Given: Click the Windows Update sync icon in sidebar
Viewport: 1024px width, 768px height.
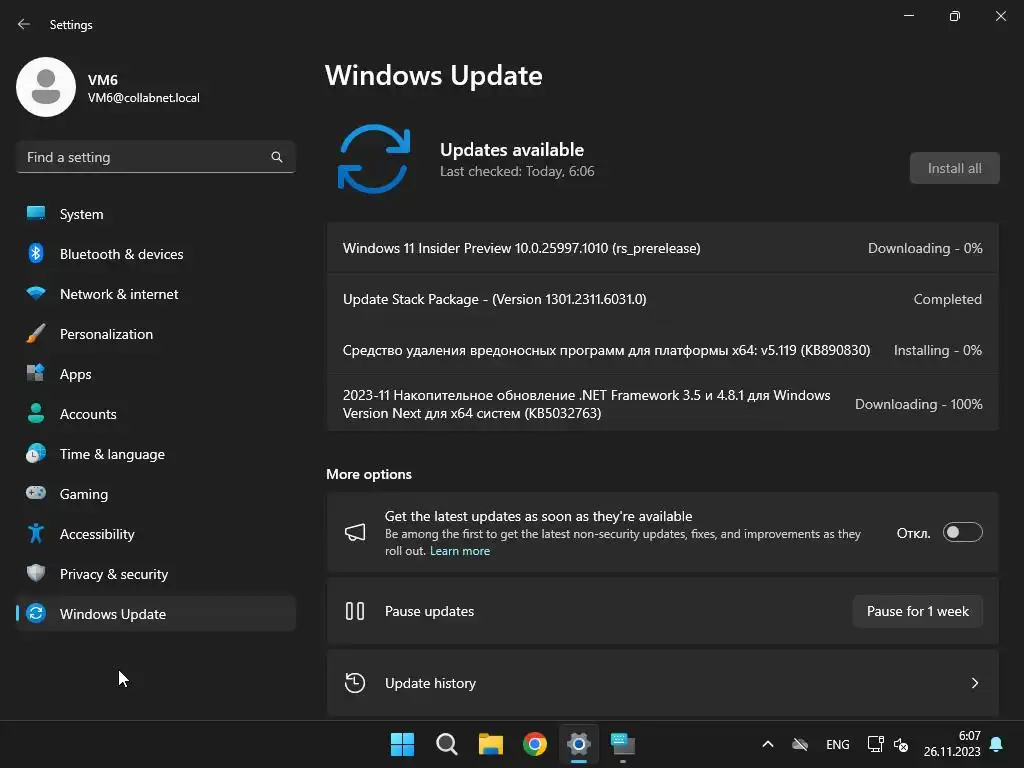Looking at the screenshot, I should point(36,613).
